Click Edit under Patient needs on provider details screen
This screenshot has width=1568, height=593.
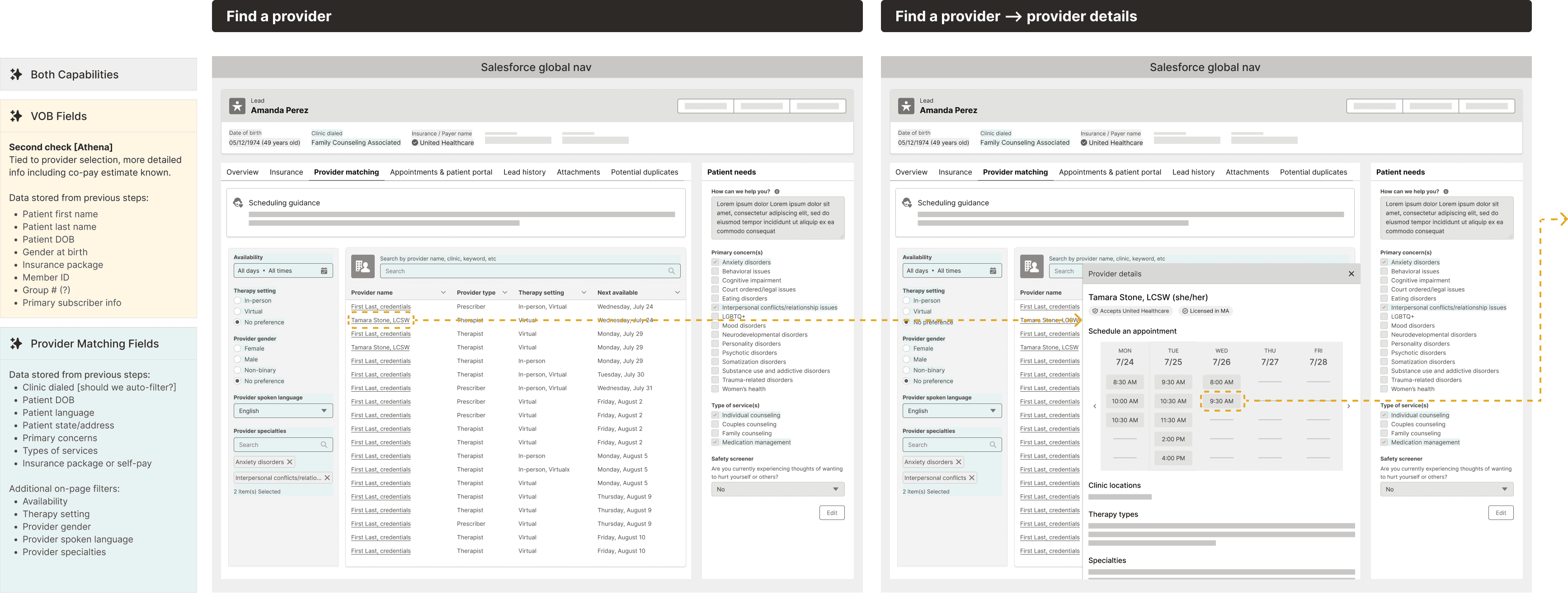tap(1501, 512)
